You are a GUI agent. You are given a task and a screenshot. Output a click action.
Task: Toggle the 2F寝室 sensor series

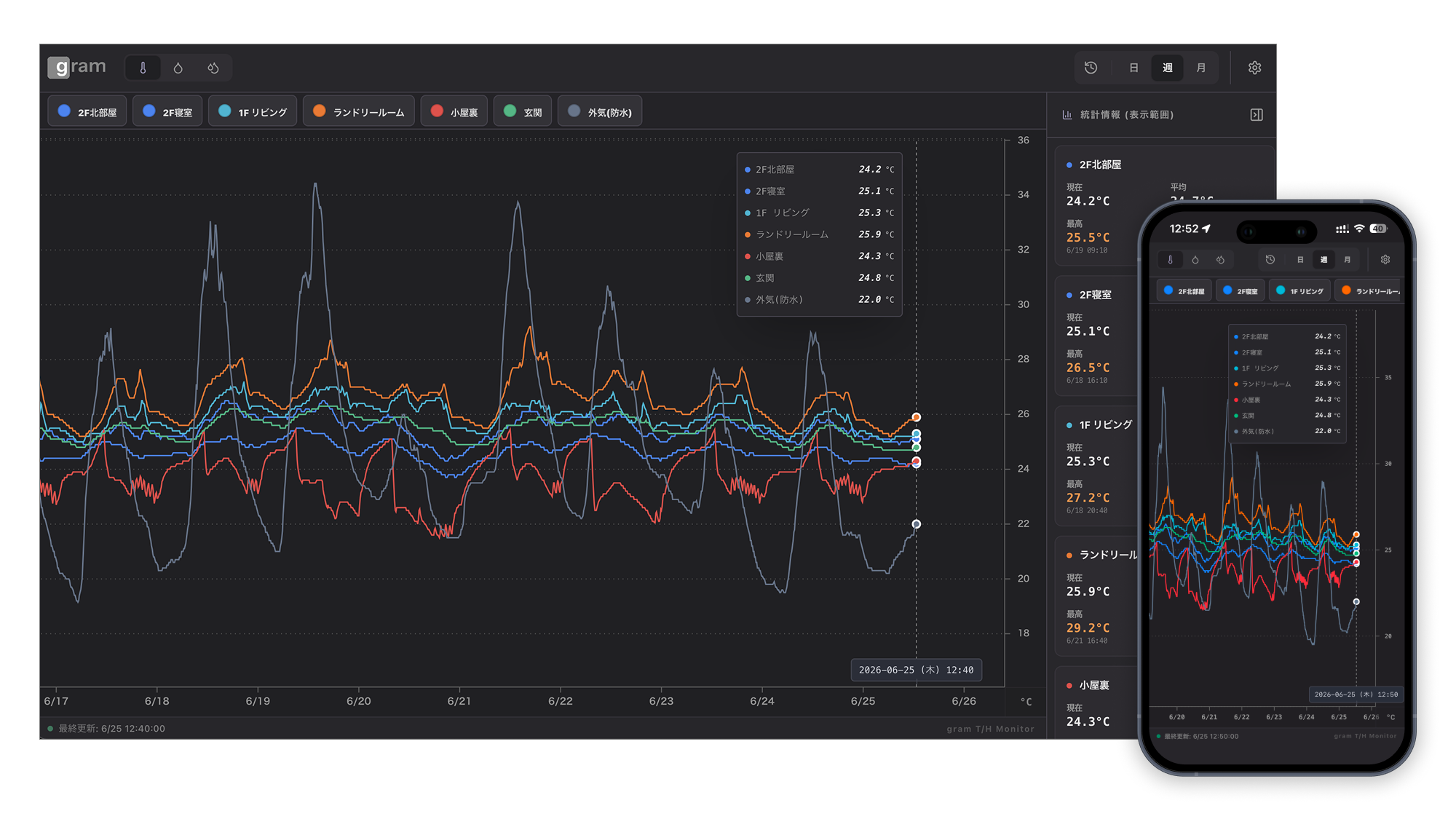tap(167, 111)
